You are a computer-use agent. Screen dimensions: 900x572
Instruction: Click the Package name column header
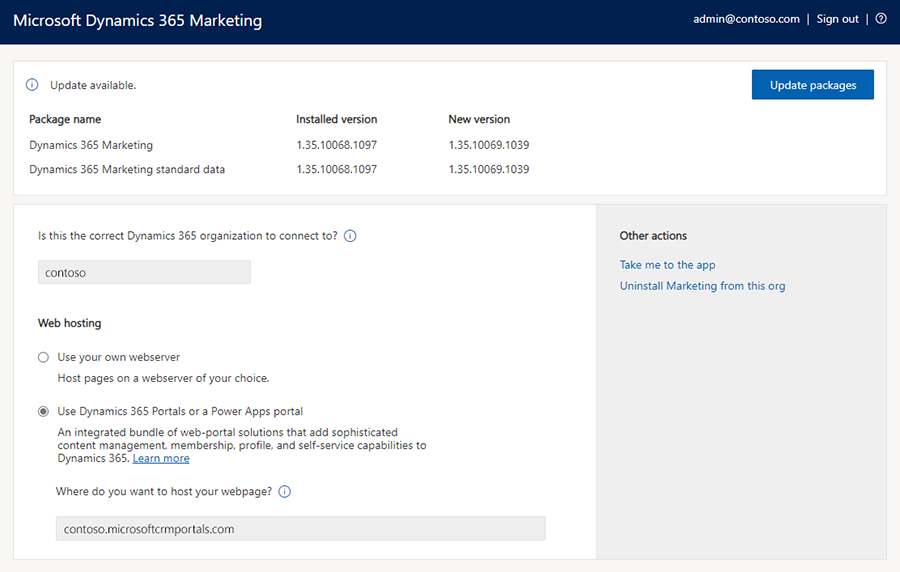65,119
